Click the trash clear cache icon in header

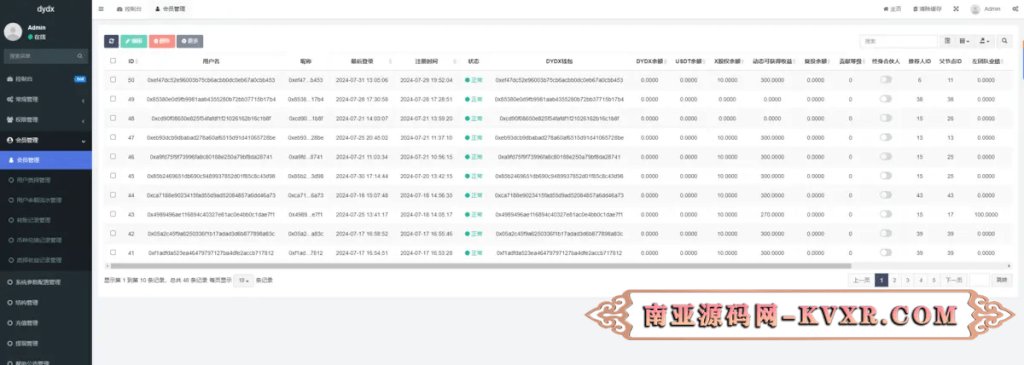pos(915,9)
